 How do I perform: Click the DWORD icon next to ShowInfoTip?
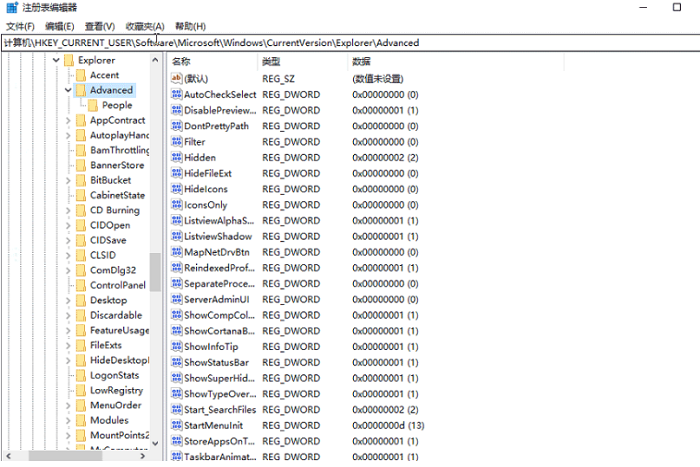[176, 346]
